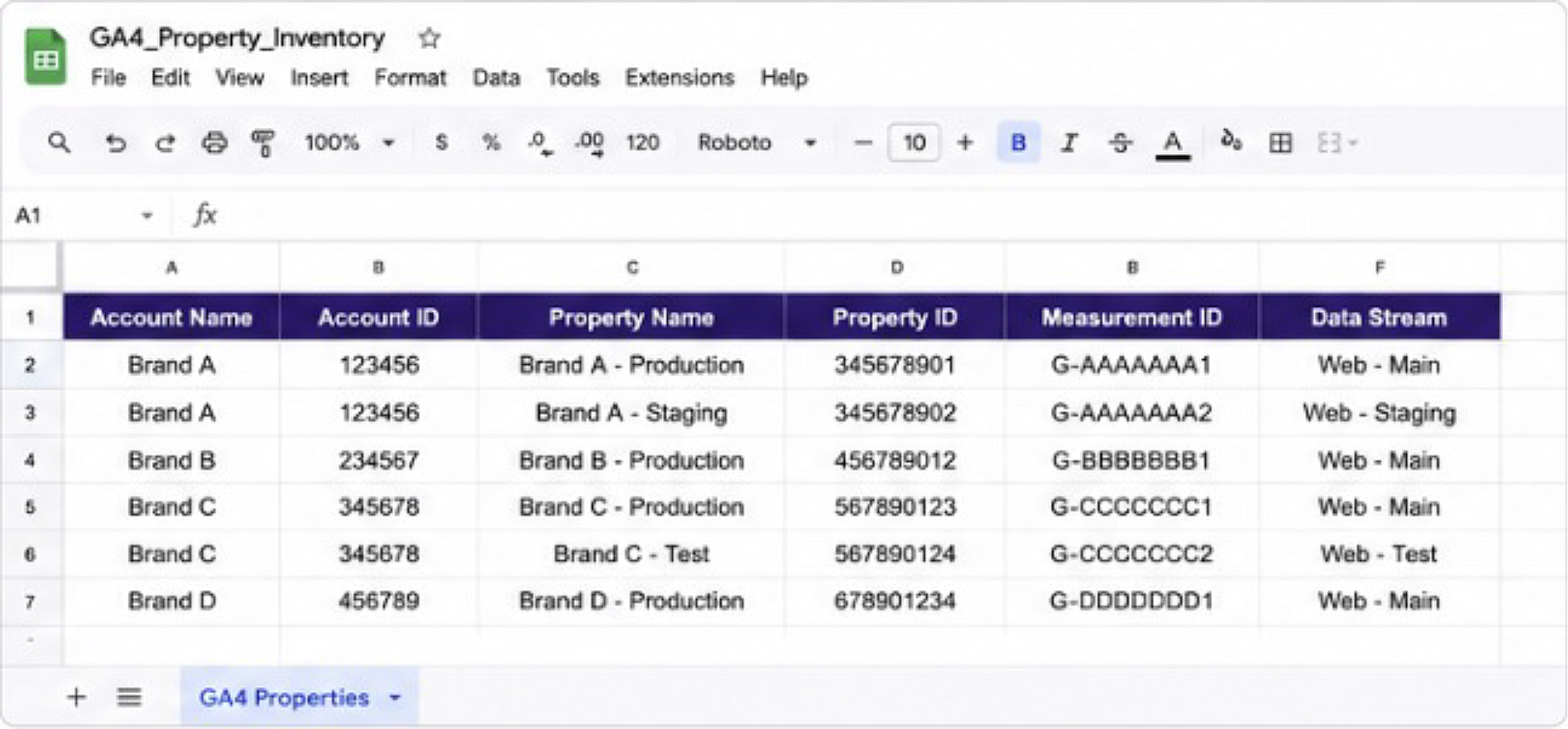
Task: Apply percent format icon
Action: point(491,143)
